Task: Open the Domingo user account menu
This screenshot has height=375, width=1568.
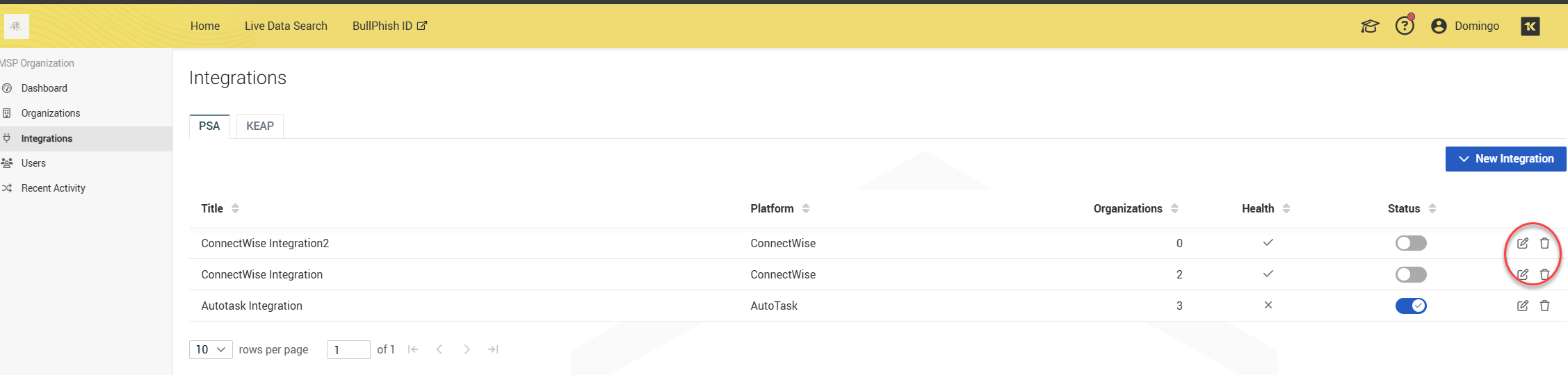Action: [x=1465, y=26]
